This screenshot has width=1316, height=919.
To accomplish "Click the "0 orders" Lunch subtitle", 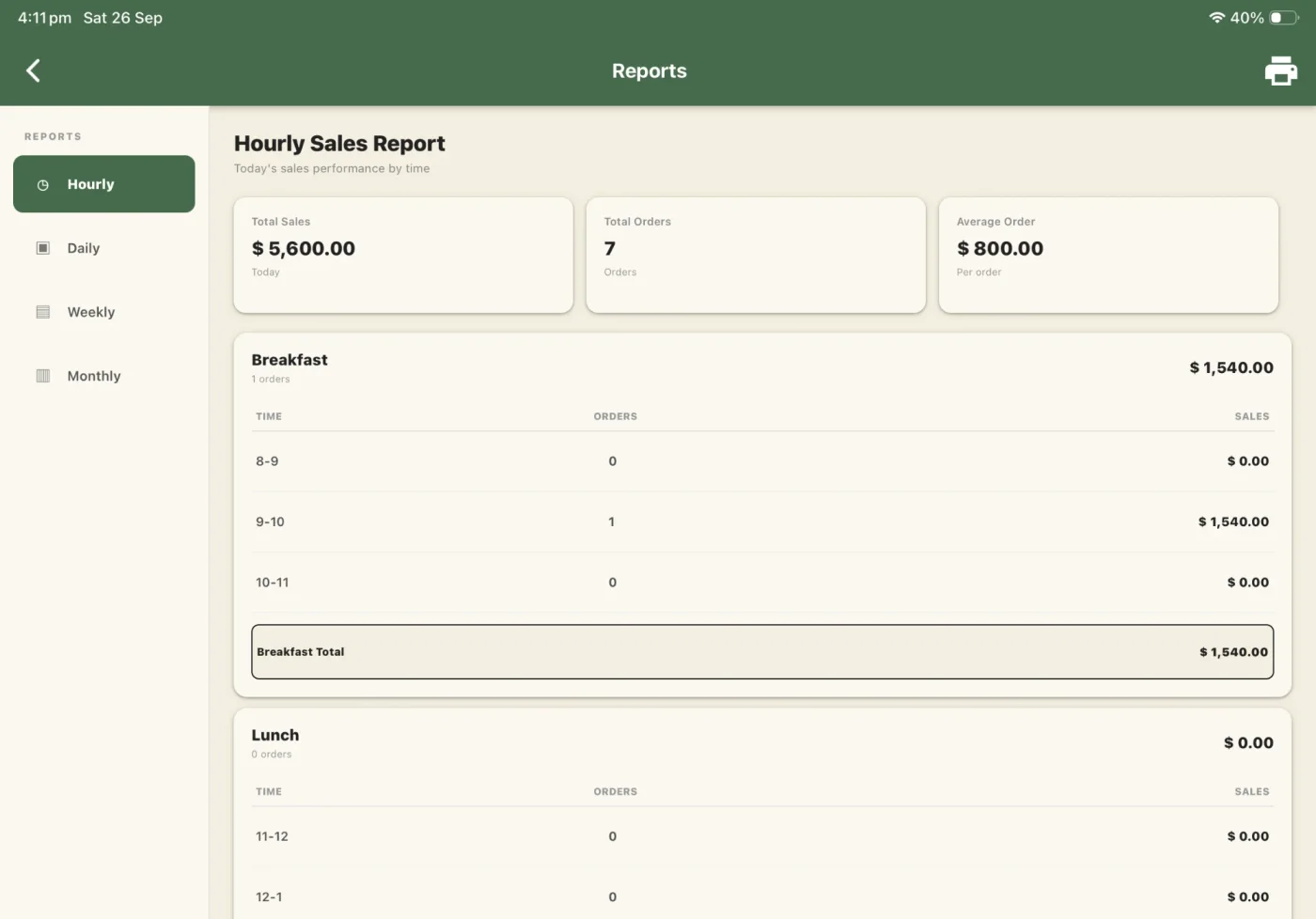I will [272, 754].
